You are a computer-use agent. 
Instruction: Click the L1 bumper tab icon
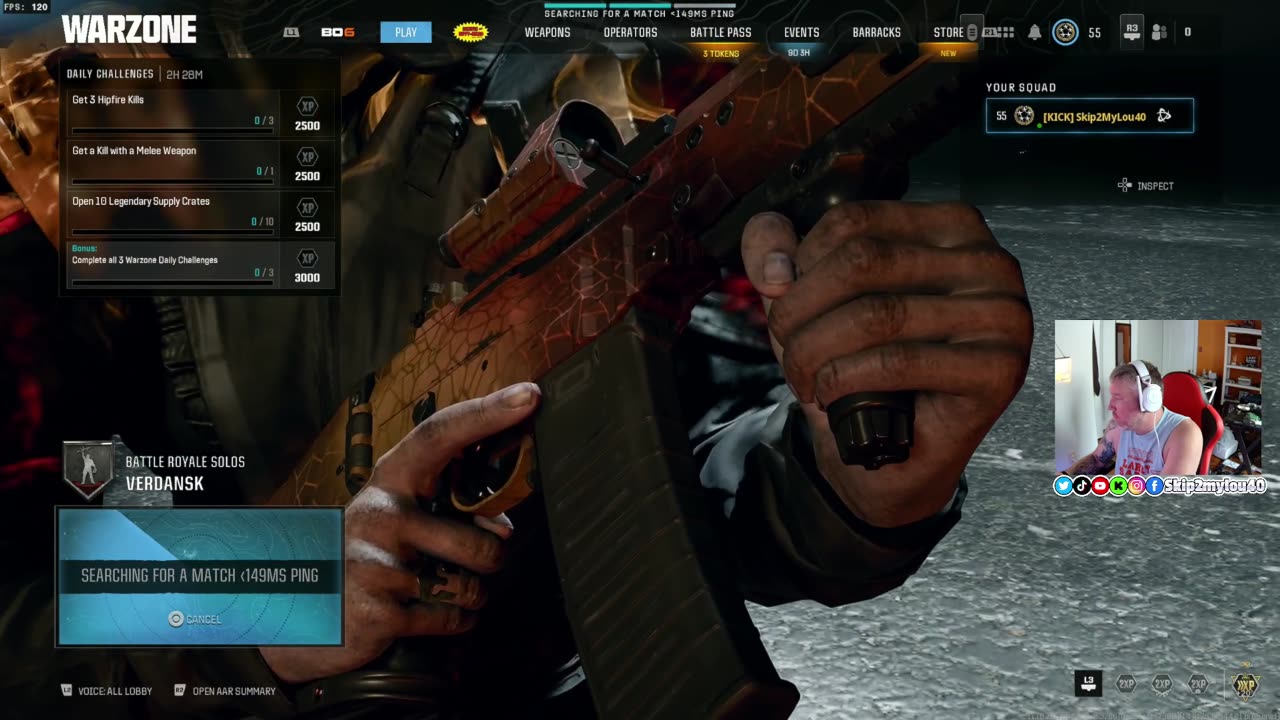[291, 32]
